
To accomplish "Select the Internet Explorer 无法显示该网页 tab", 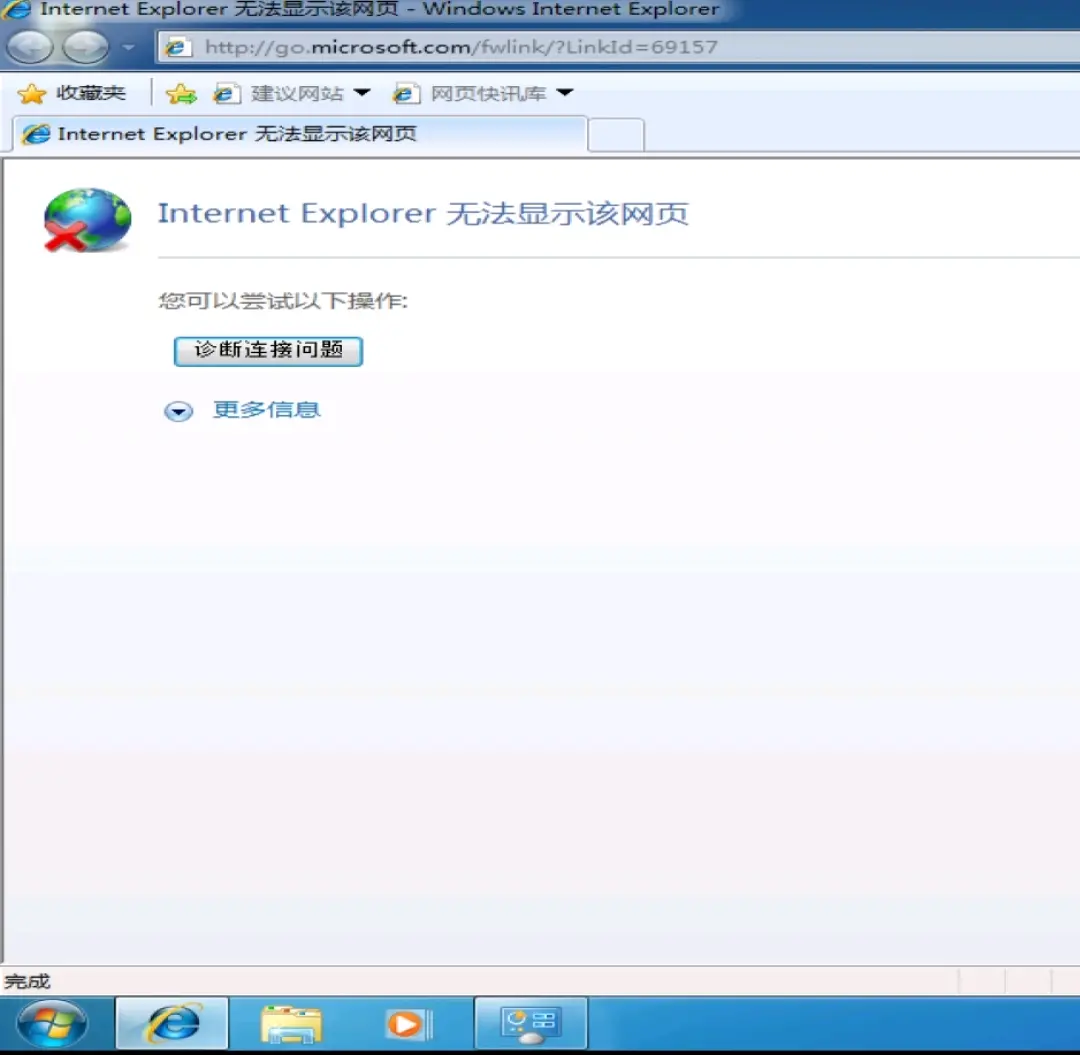I will pos(300,134).
